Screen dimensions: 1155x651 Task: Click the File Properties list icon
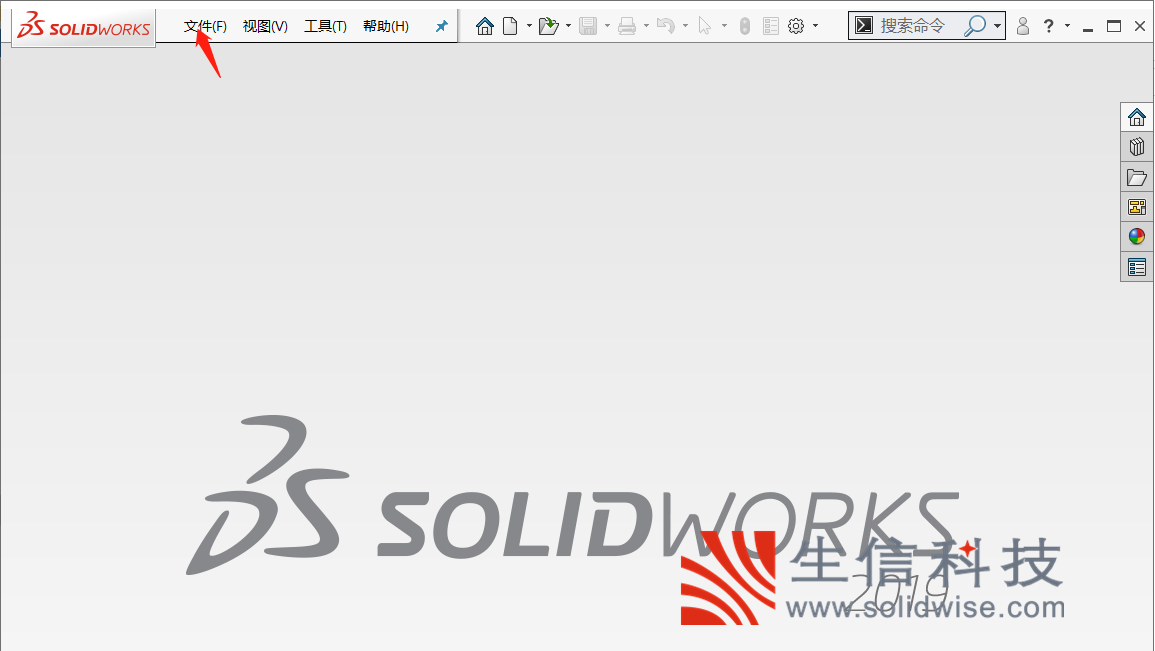click(x=770, y=27)
